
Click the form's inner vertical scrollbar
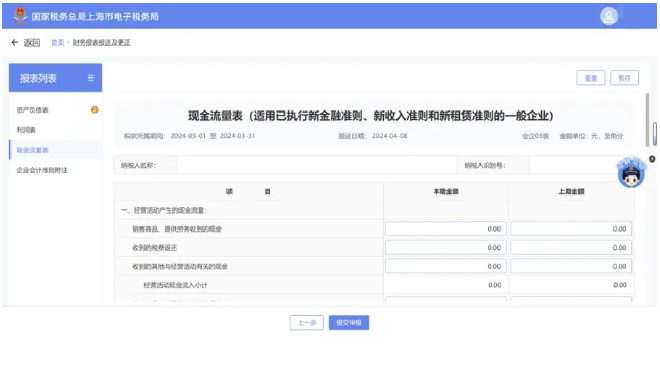647,120
